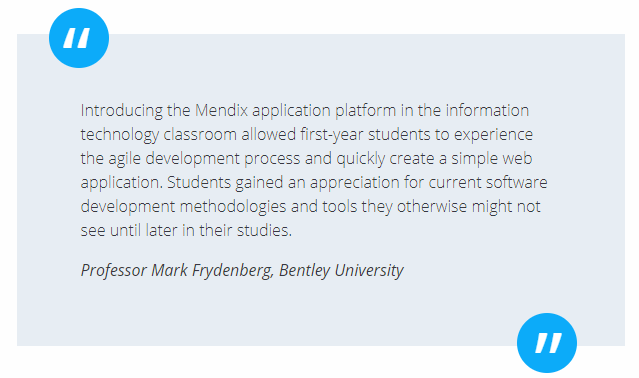Click the words "development methodologies"

pos(183,207)
